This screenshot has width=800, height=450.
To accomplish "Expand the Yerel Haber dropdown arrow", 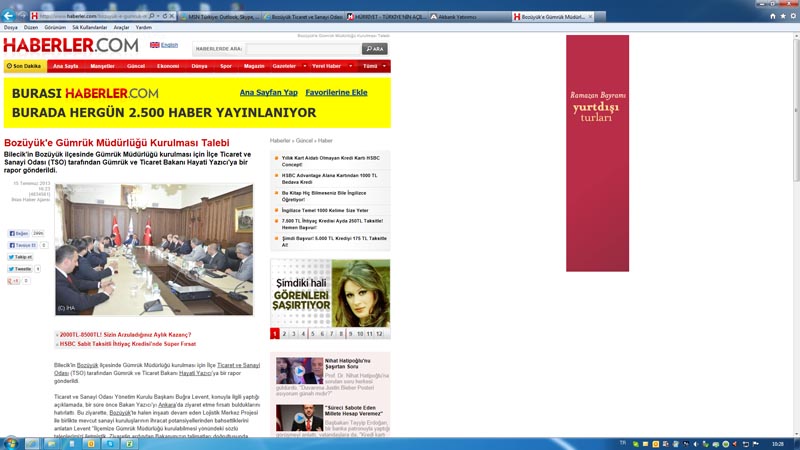I will [x=351, y=66].
